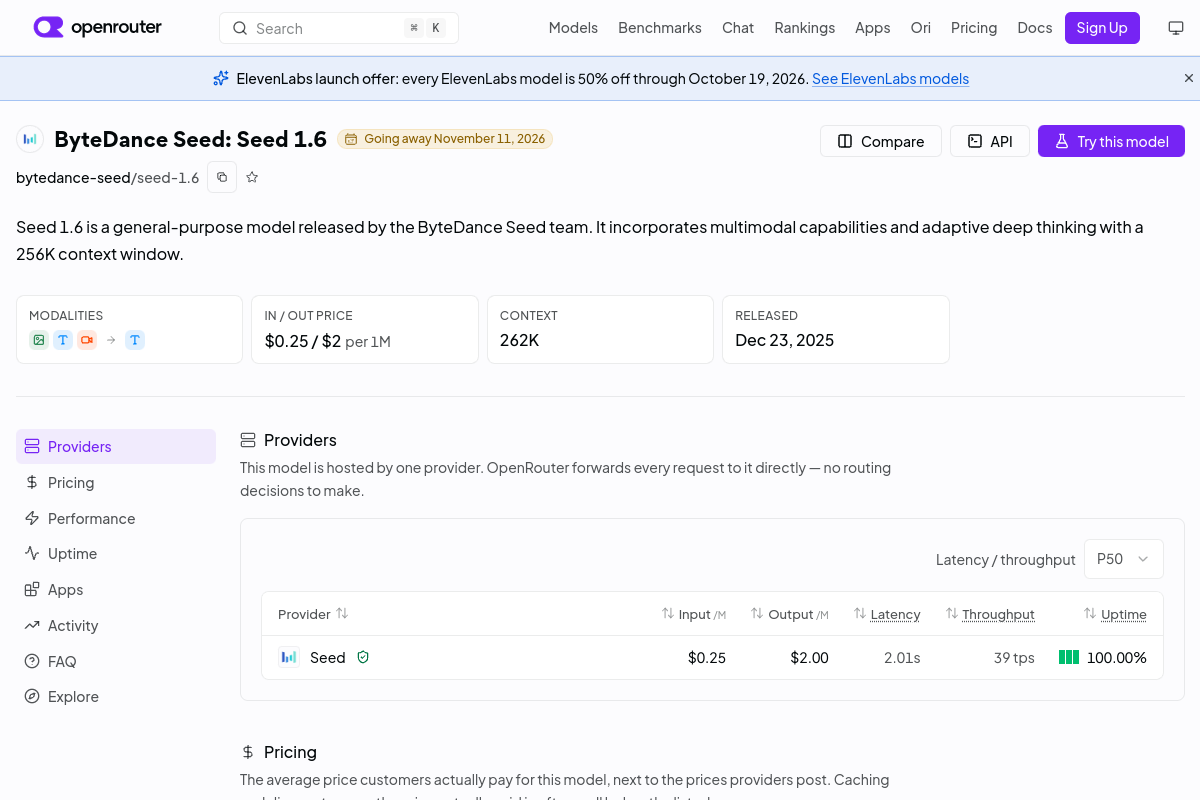1200x800 pixels.
Task: Click the 100.00% uptime value
Action: pos(1117,658)
